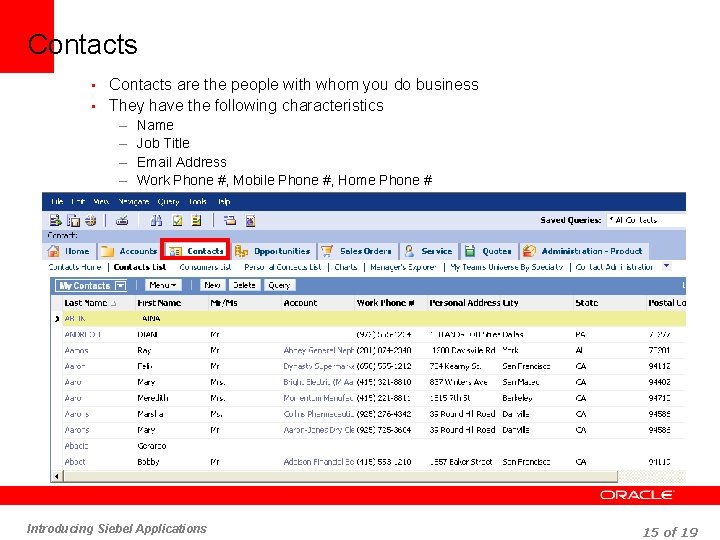
Task: Switch to the Quotes screen tab
Action: pyautogui.click(x=488, y=251)
